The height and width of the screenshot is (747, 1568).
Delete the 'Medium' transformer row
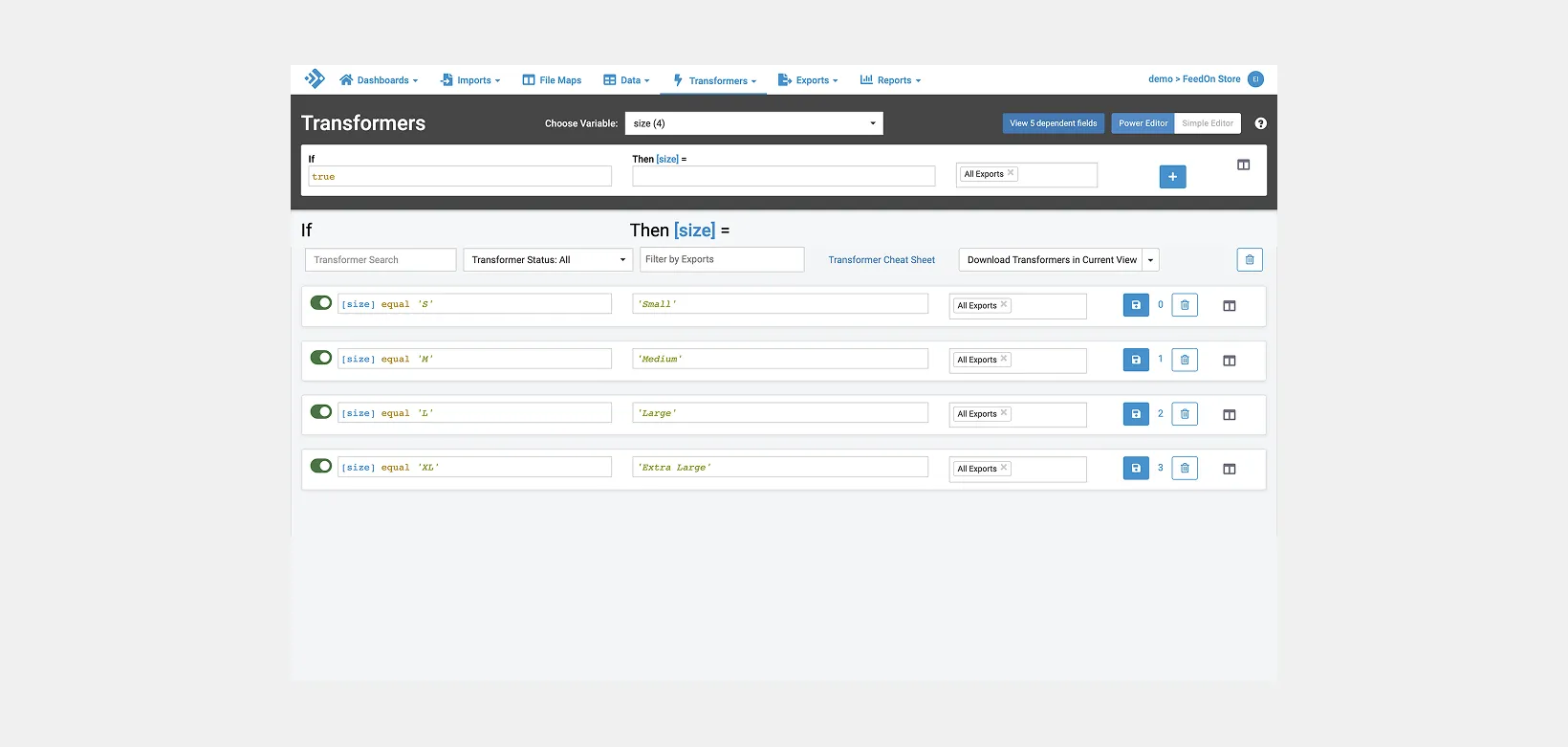click(1185, 360)
